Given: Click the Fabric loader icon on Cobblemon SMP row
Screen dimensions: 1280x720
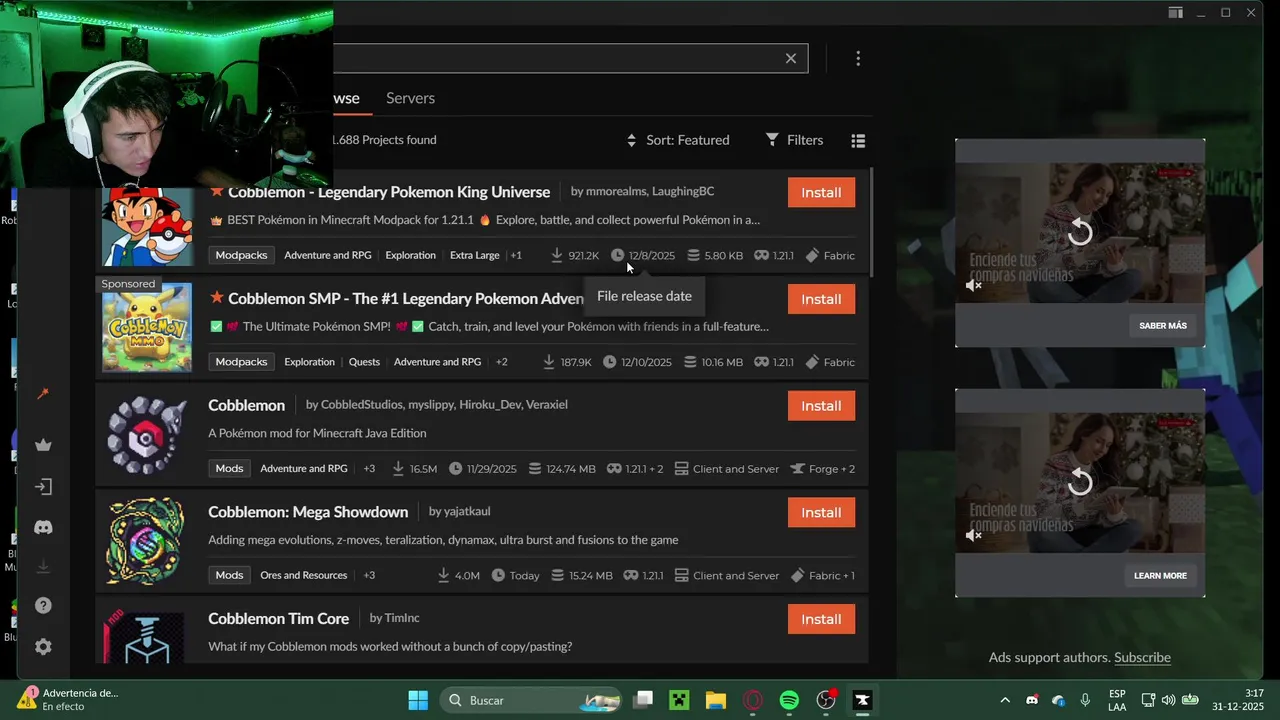Looking at the screenshot, I should tap(812, 362).
